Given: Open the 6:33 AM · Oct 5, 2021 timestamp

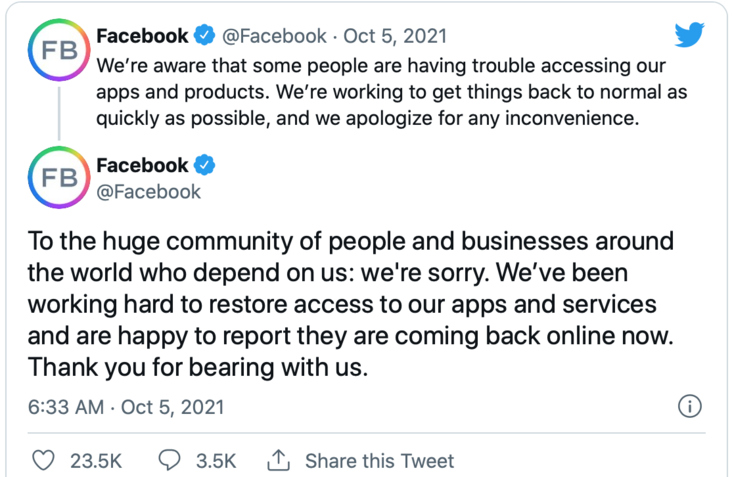Looking at the screenshot, I should coord(127,407).
